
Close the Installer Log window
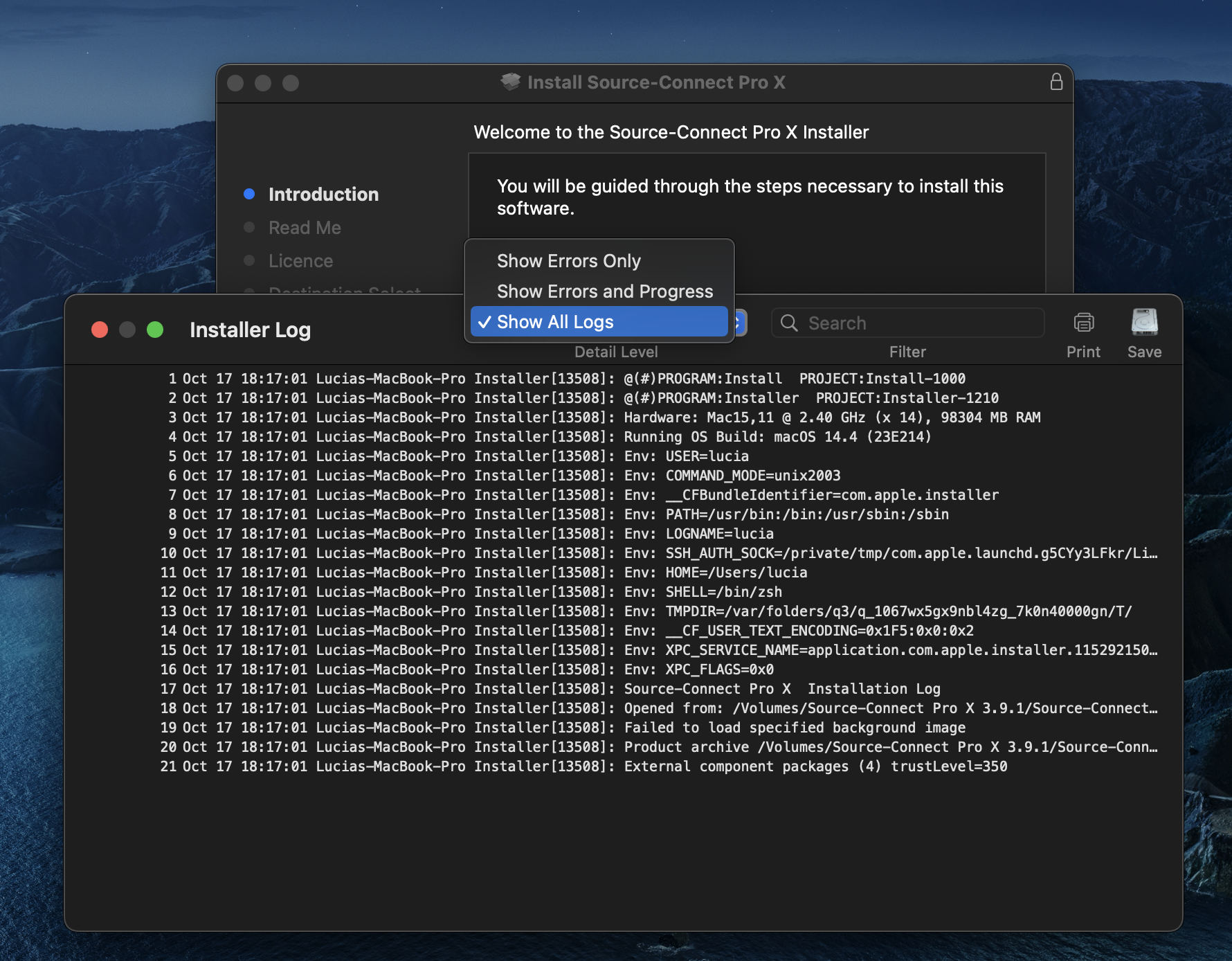[x=100, y=330]
